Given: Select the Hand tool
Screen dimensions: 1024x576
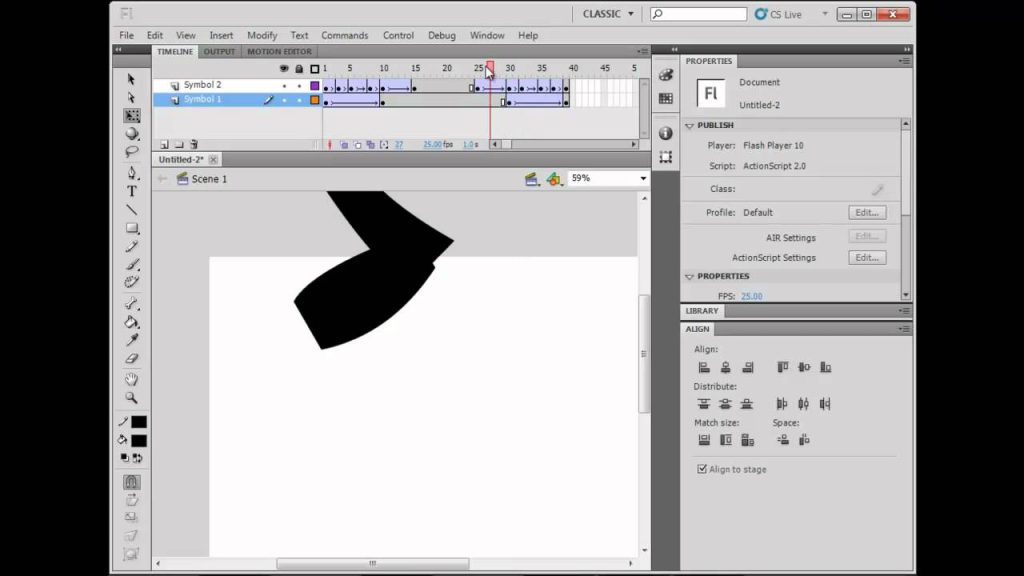Looking at the screenshot, I should tap(132, 379).
